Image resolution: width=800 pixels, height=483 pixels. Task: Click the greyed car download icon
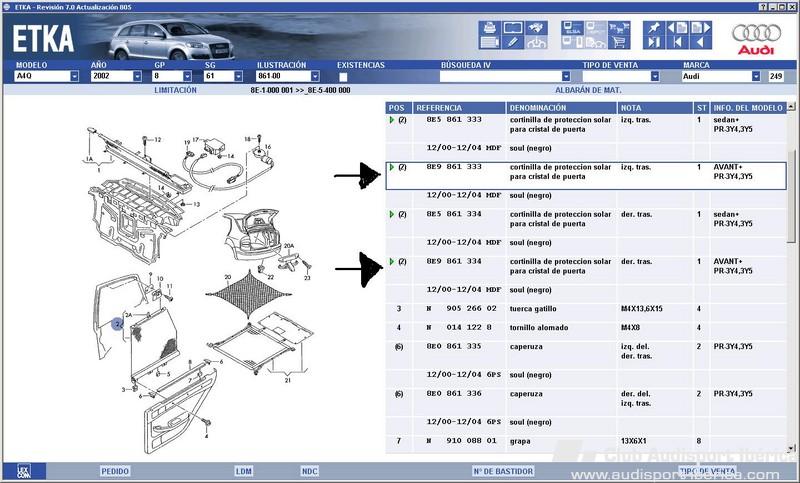[x=536, y=42]
